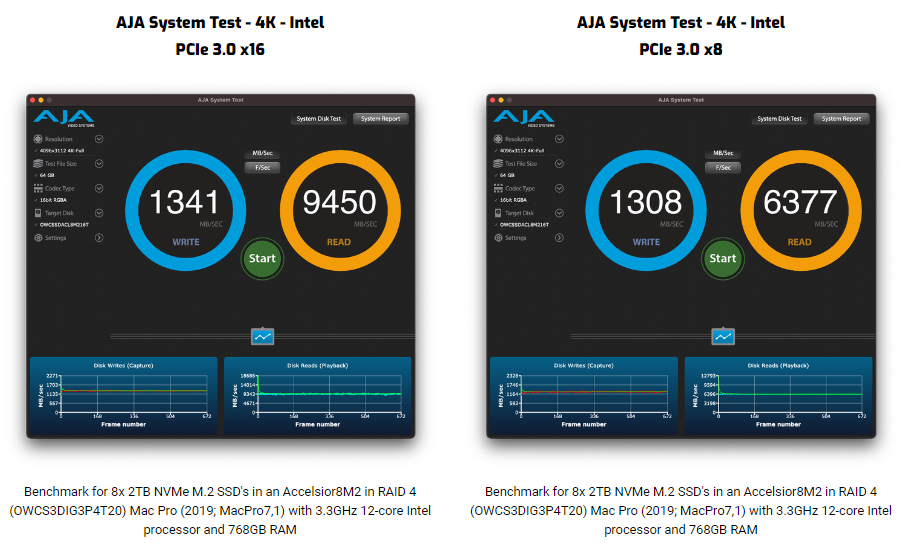This screenshot has height=556, width=902.
Task: Toggle the graph view icon in the x16 window
Action: tap(263, 337)
